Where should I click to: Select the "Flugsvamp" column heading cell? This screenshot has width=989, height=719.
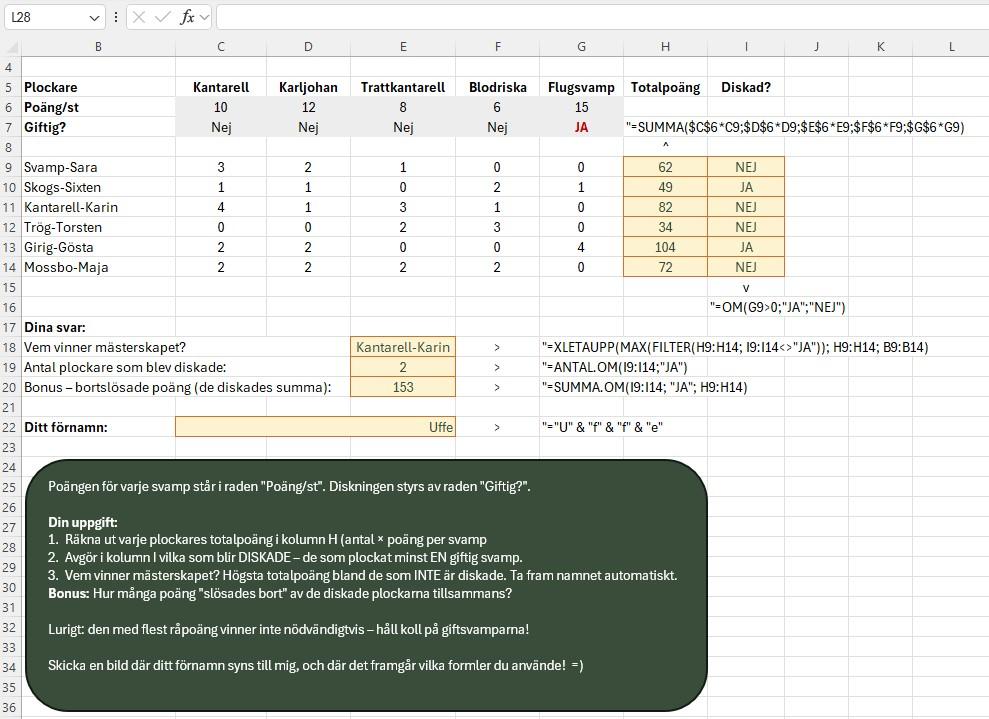[582, 87]
